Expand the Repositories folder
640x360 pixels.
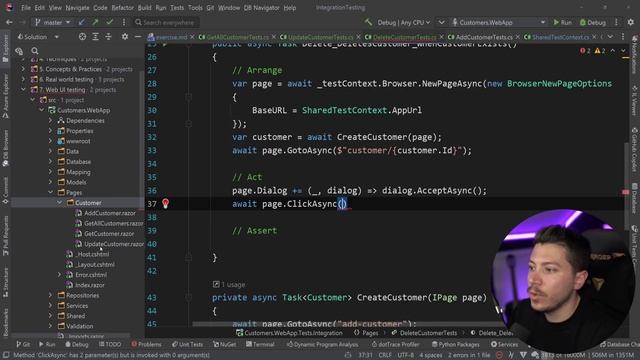[51, 295]
